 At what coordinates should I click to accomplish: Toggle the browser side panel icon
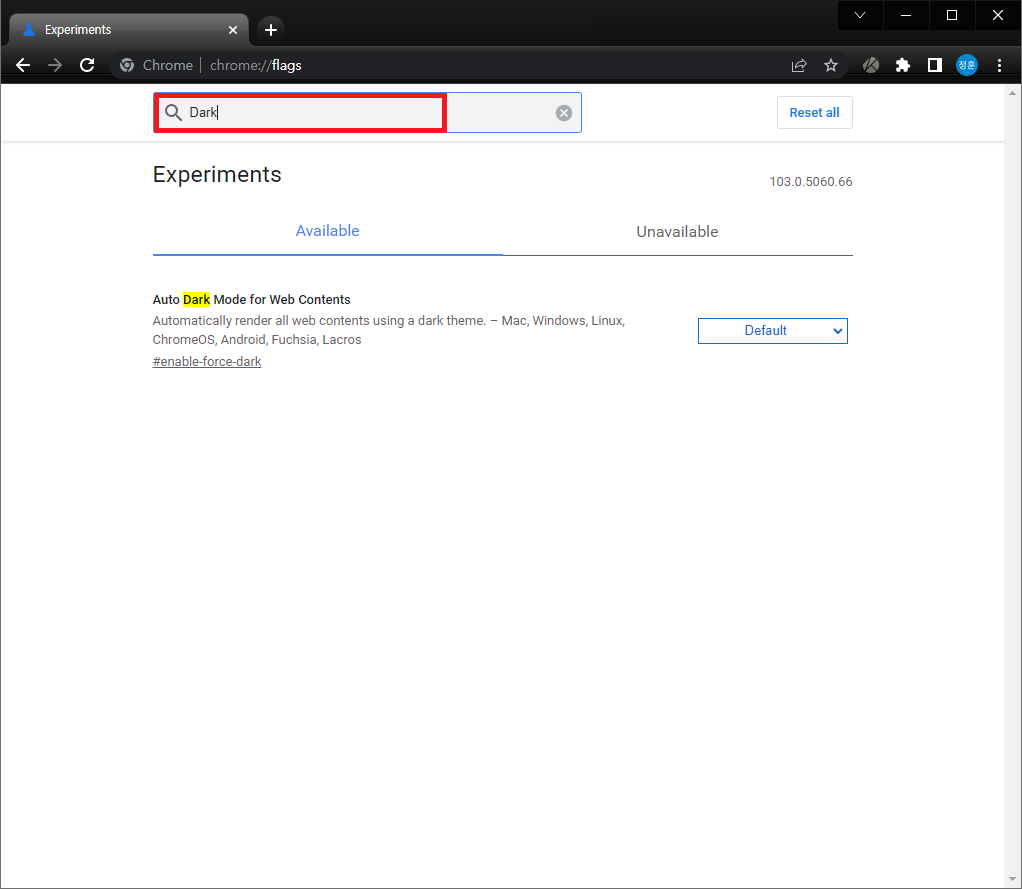(x=935, y=65)
